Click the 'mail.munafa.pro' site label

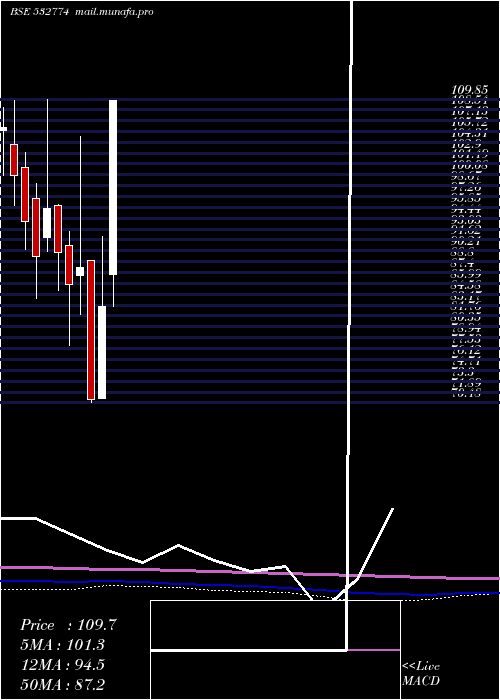tap(113, 12)
